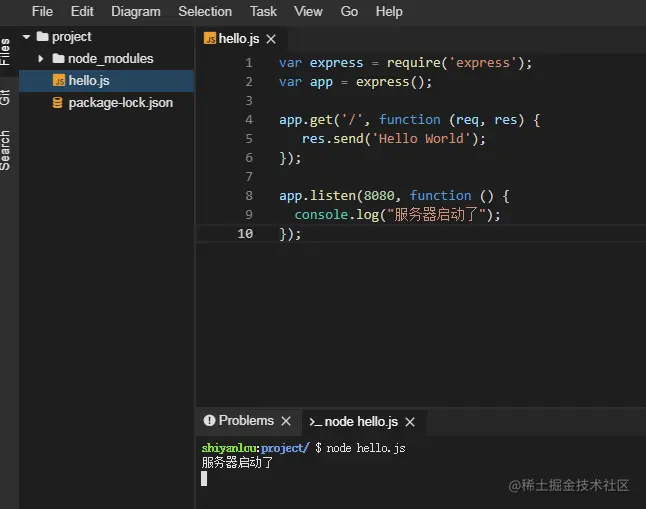Open the Task menu
The height and width of the screenshot is (509, 646).
click(263, 12)
